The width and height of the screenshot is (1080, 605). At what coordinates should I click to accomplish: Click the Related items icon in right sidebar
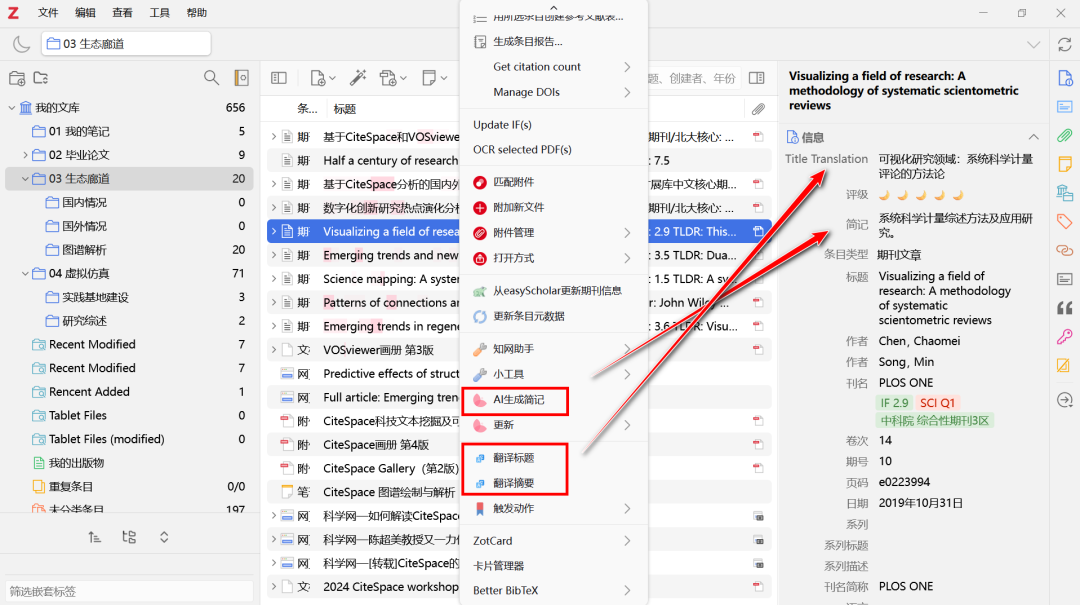[1065, 250]
